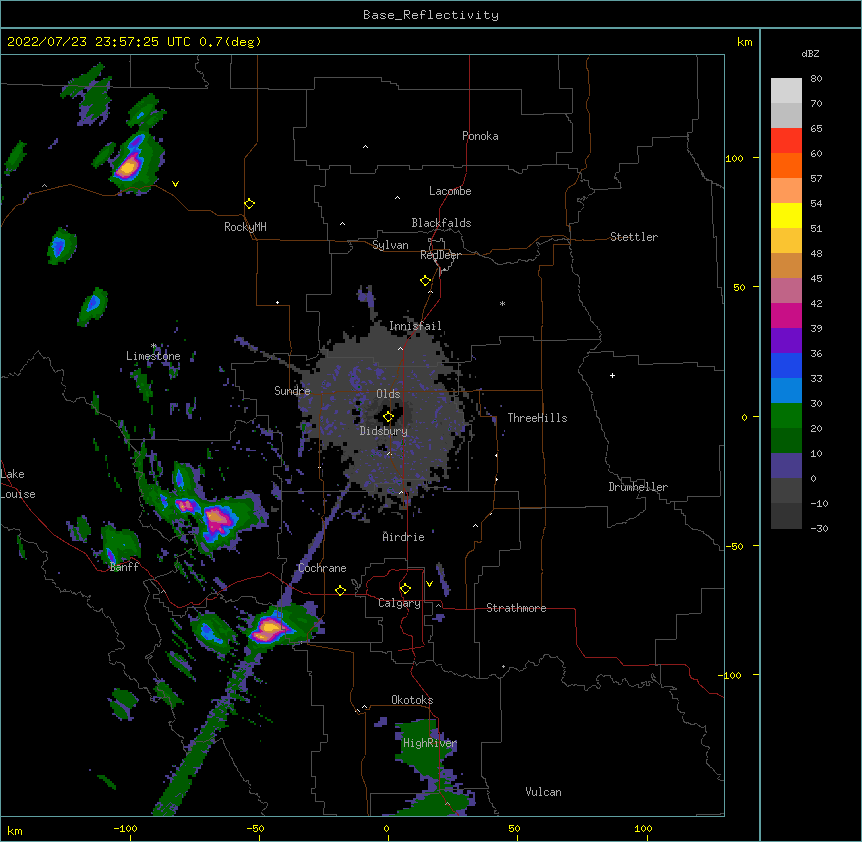Image resolution: width=862 pixels, height=842 pixels.
Task: Click the yellow diamond marker below RedDeer
Action: 426,281
